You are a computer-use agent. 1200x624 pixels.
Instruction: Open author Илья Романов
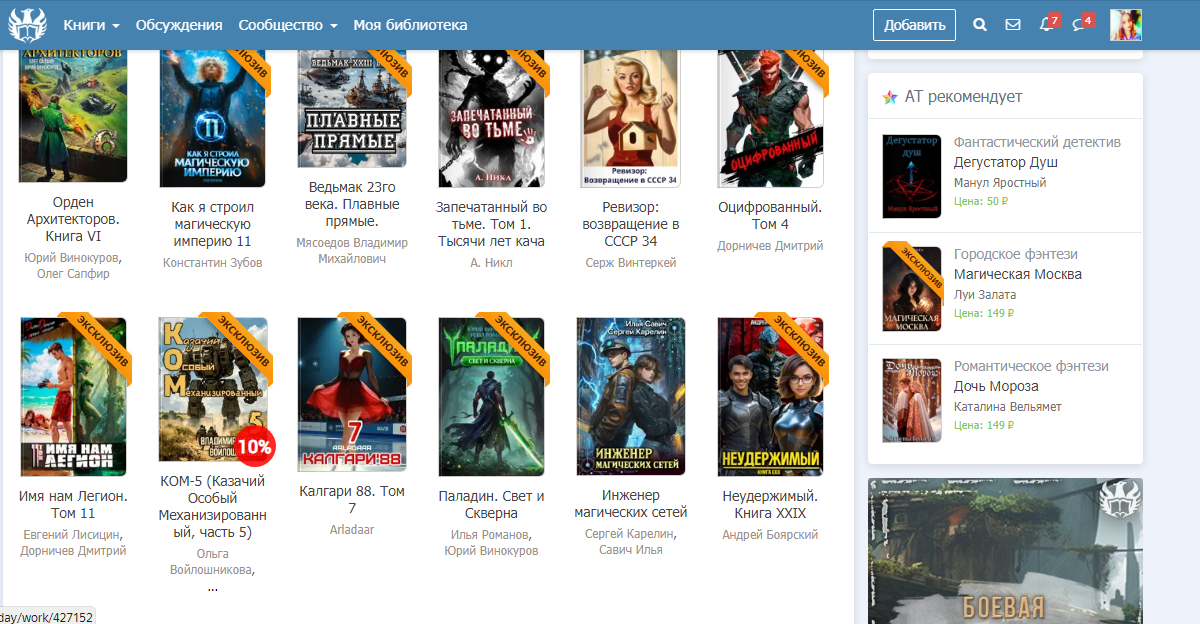490,535
